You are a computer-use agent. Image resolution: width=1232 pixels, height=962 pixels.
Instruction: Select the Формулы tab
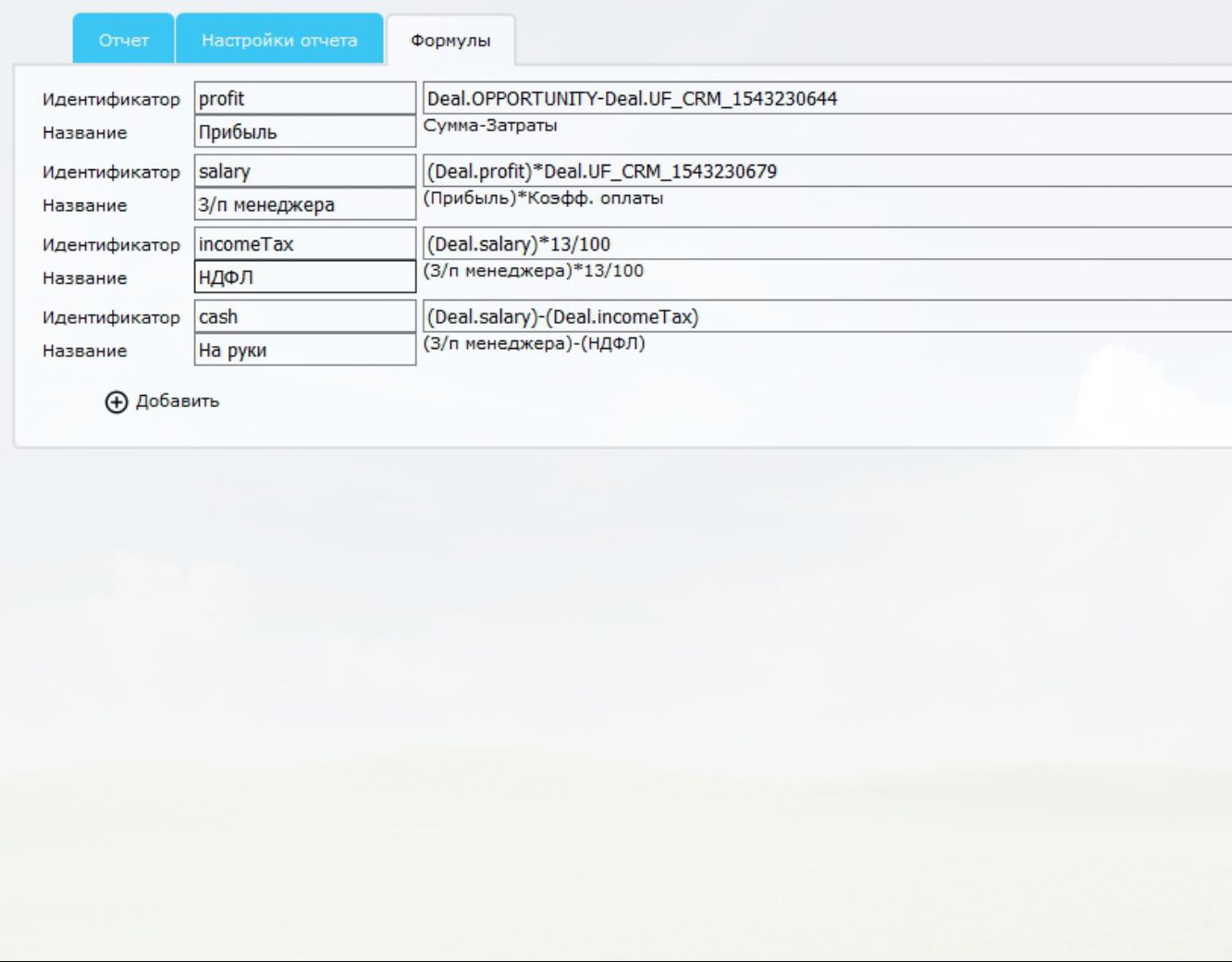pyautogui.click(x=450, y=41)
